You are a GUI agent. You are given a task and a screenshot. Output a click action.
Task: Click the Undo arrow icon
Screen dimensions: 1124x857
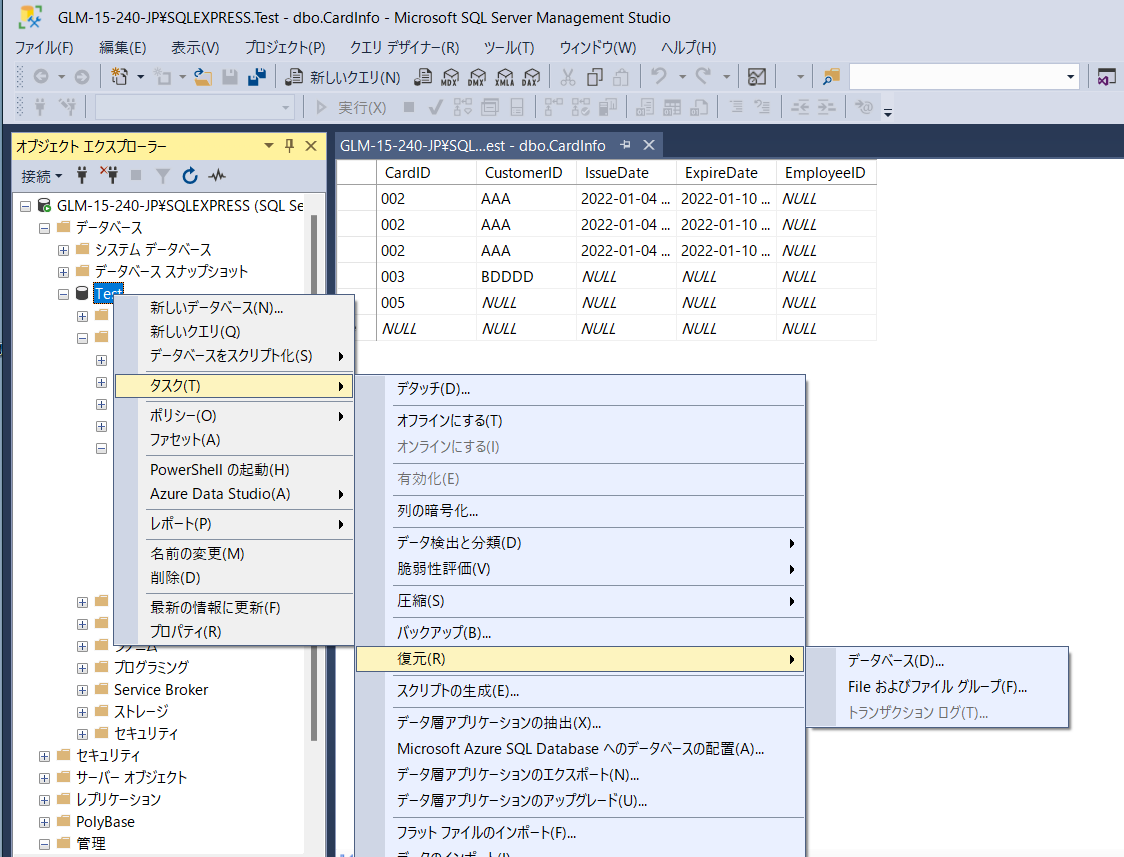659,76
